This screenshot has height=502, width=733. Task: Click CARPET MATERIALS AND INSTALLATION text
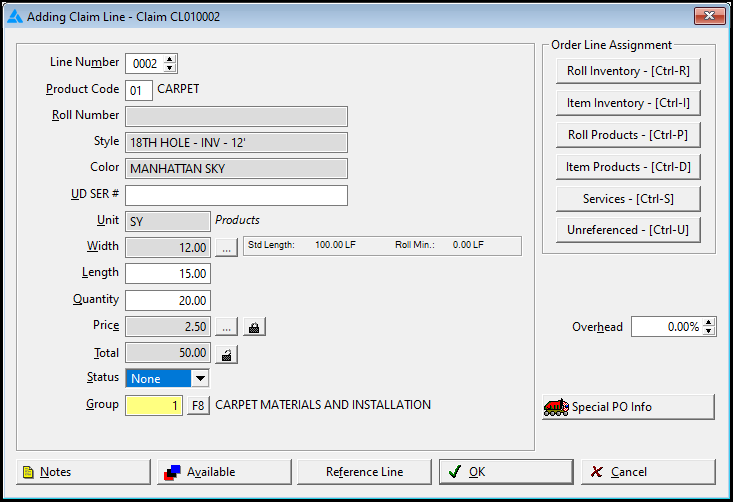tap(323, 405)
